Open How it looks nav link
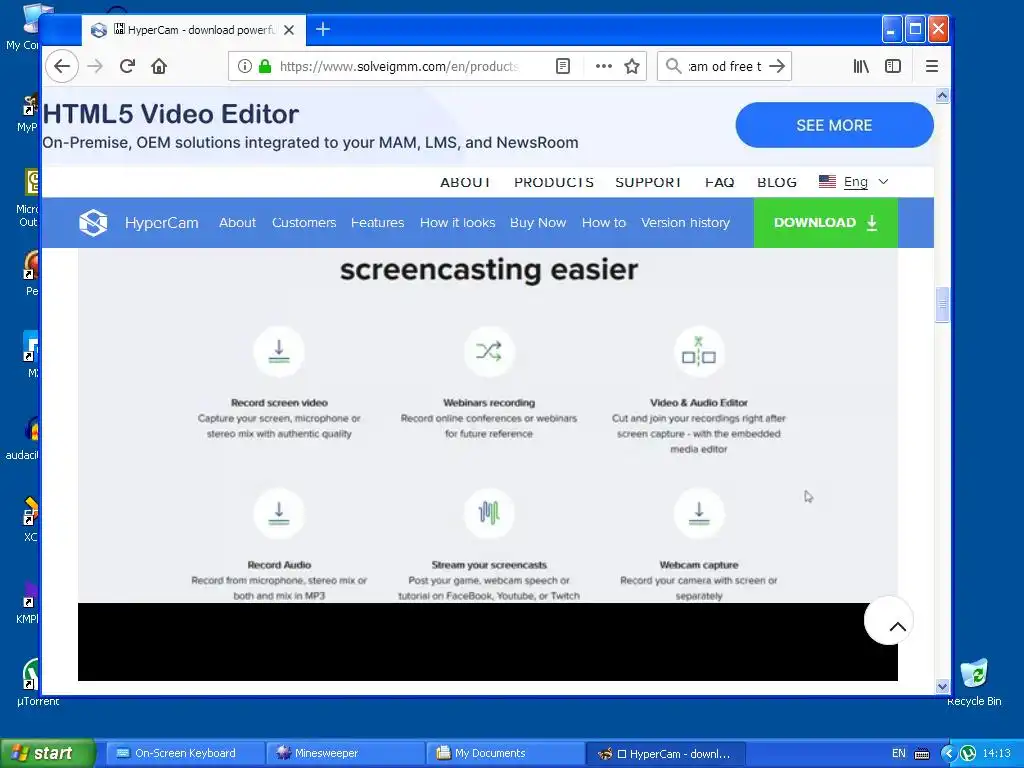Viewport: 1024px width, 768px height. (457, 223)
